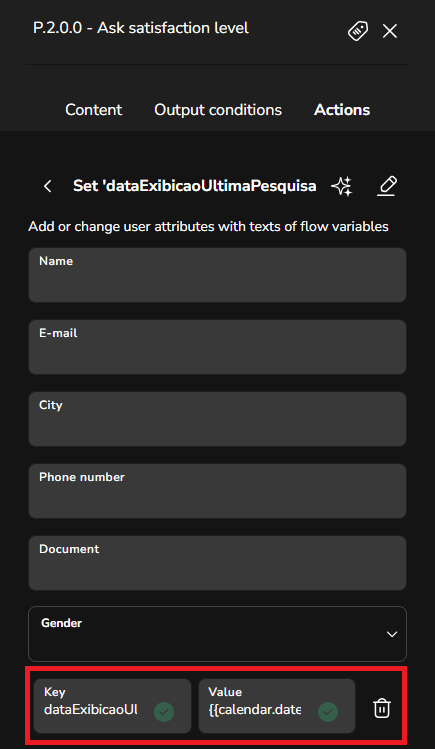Edit the Value field with calendar.date

(277, 706)
